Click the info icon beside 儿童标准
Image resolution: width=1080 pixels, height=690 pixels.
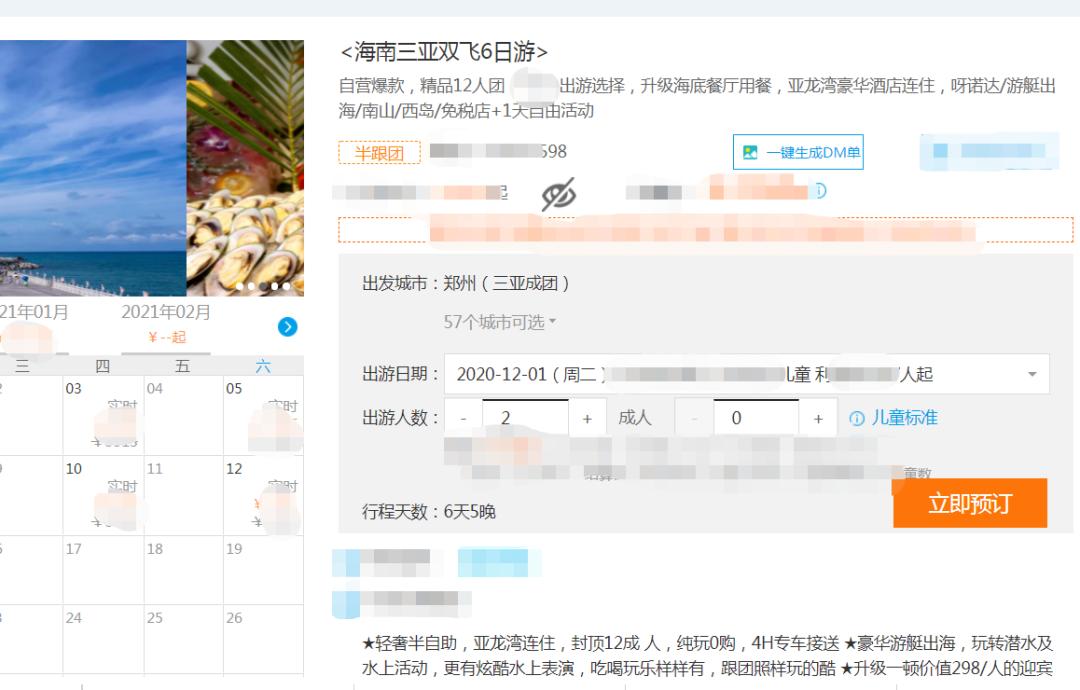[857, 417]
